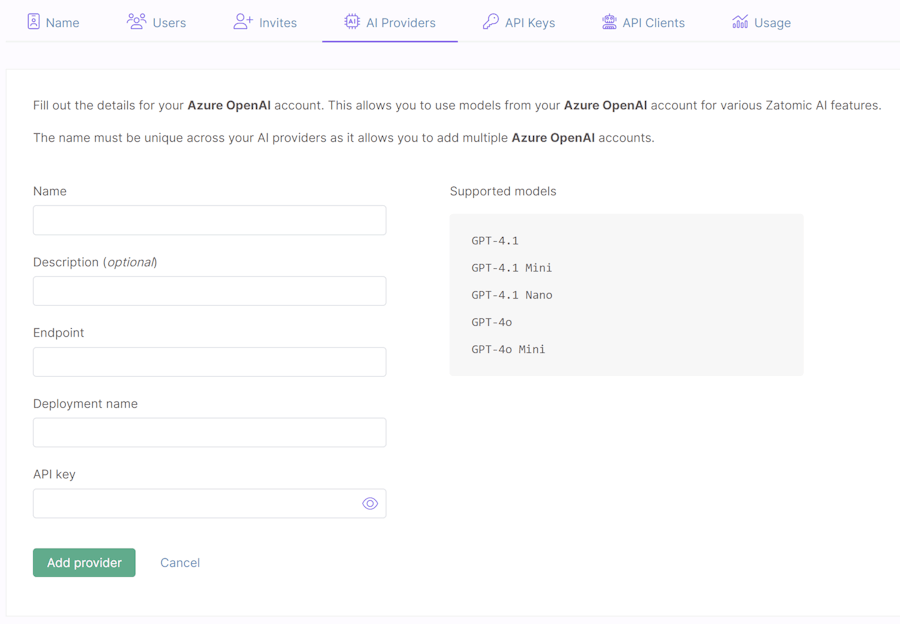Focus the Endpoint input field
The width and height of the screenshot is (900, 624).
coord(210,362)
